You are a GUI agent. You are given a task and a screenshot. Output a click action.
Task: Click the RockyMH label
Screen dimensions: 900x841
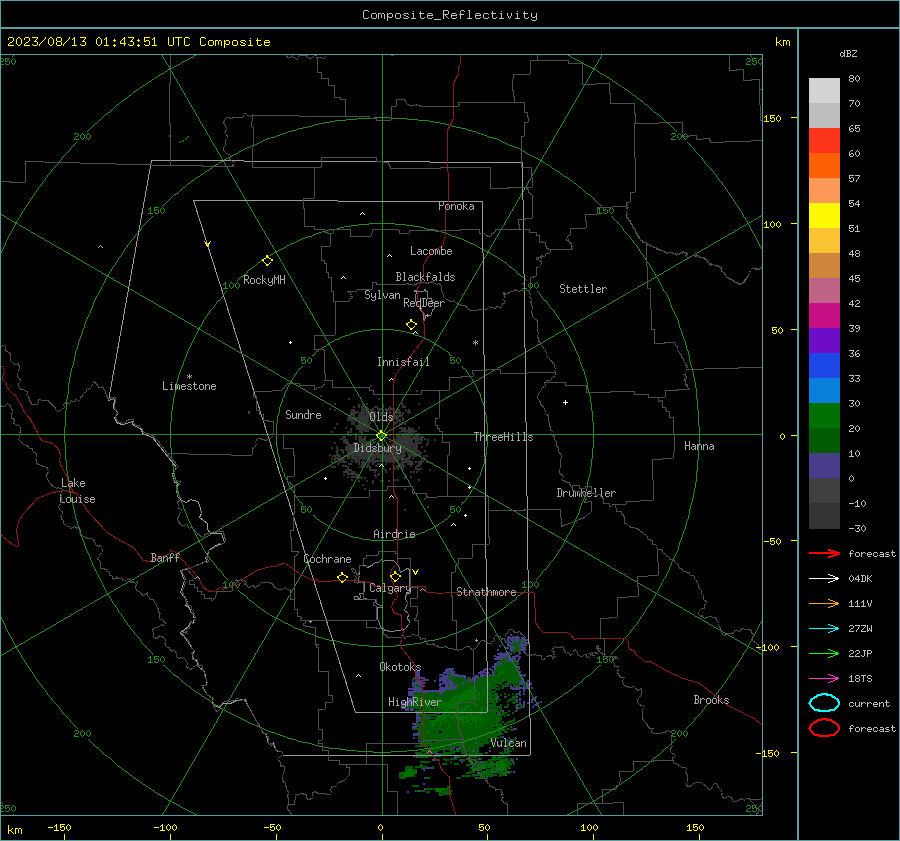pyautogui.click(x=264, y=280)
